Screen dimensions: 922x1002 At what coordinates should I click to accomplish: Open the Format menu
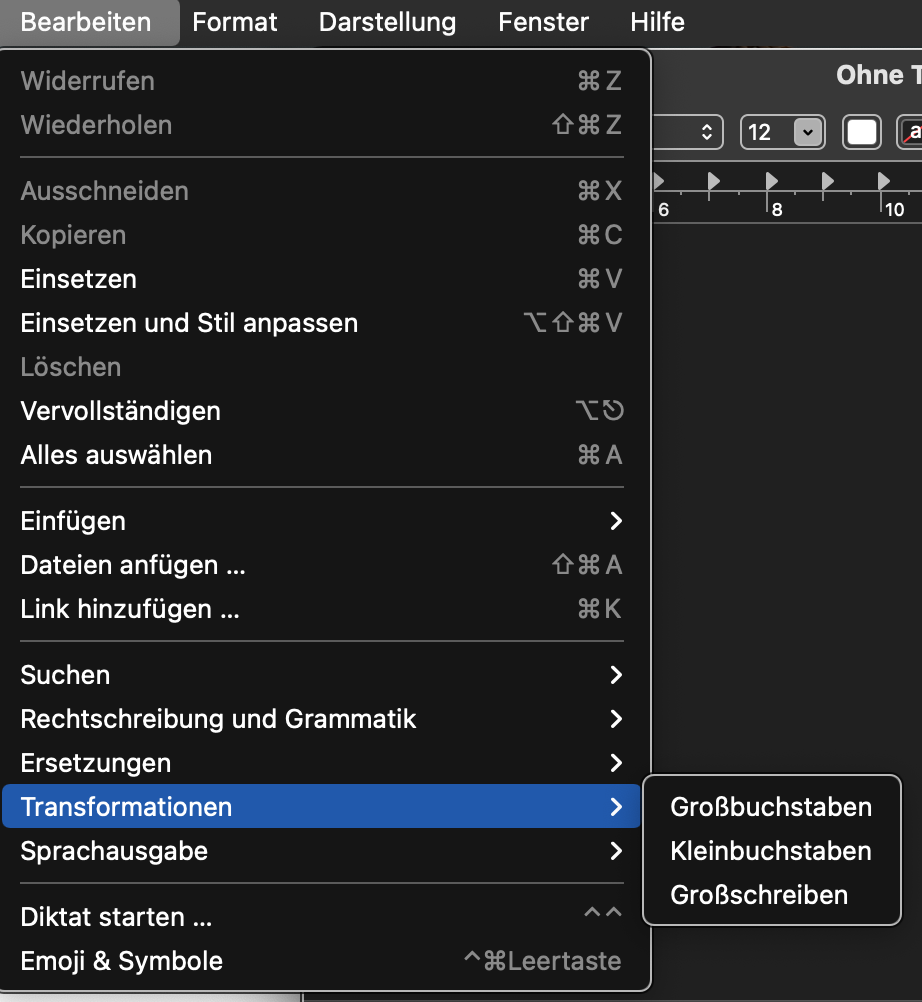235,22
